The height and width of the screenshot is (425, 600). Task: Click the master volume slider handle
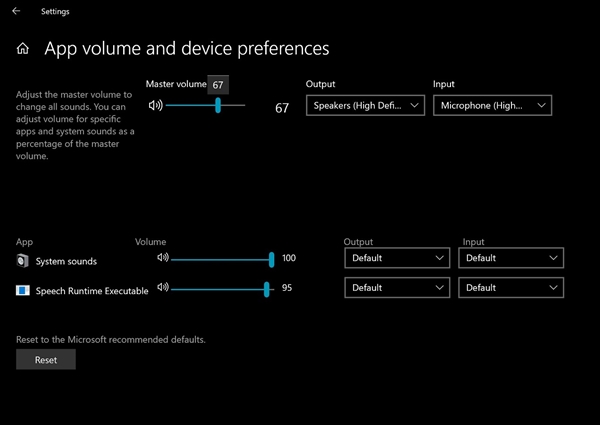tap(218, 105)
